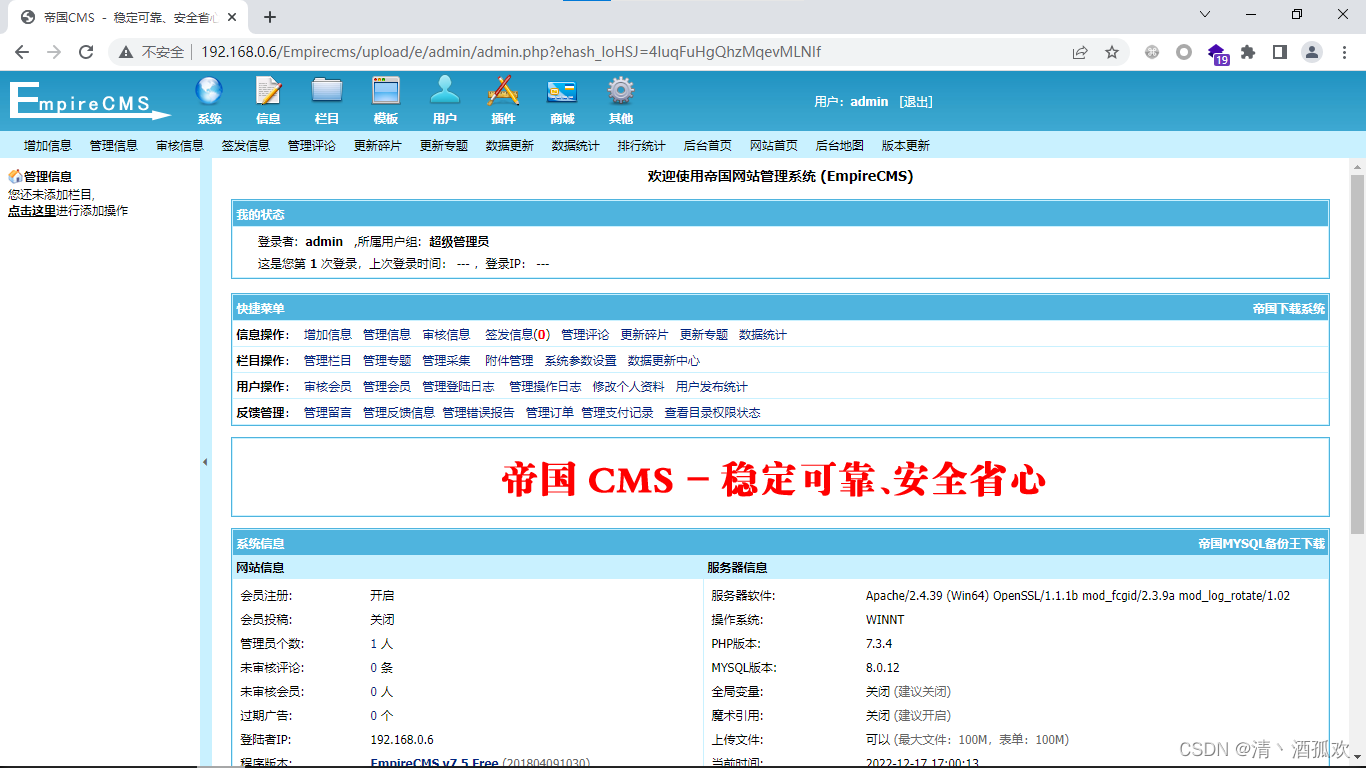The width and height of the screenshot is (1366, 768).
Task: Select 后台首页 in the submenu bar
Action: click(708, 145)
